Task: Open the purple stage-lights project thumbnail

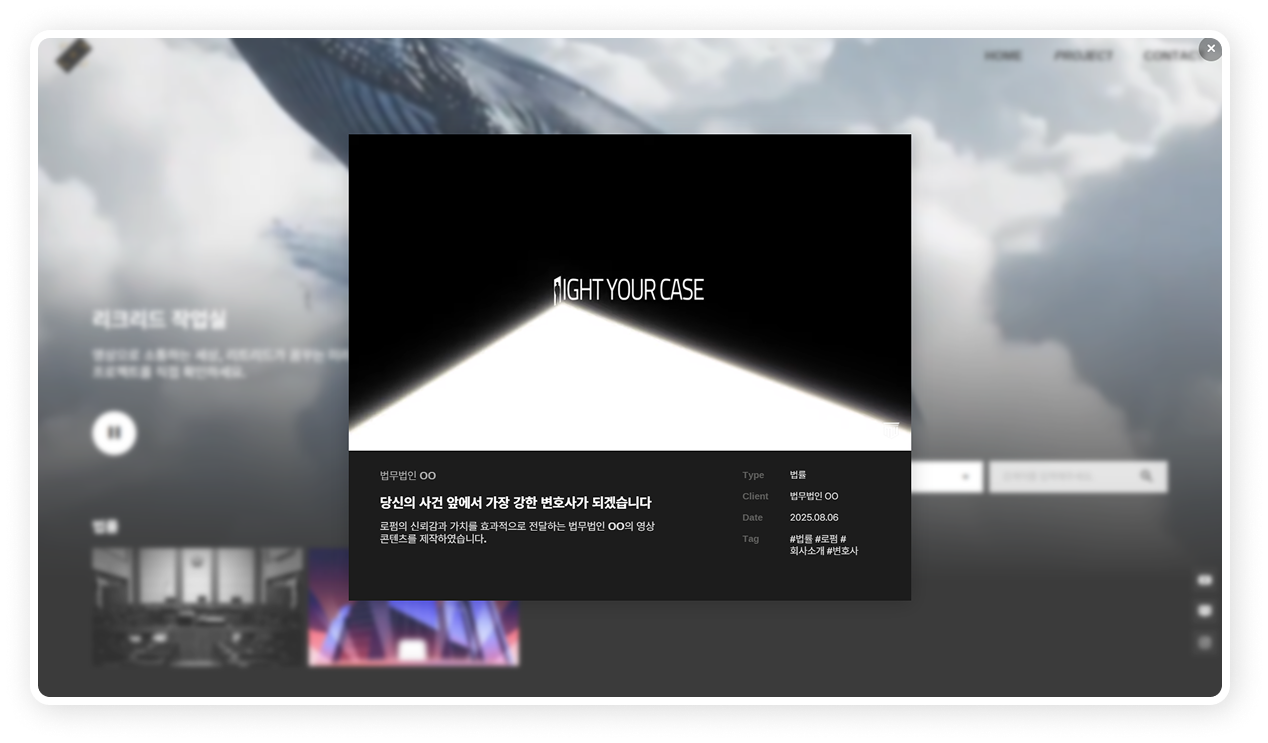Action: [x=413, y=630]
